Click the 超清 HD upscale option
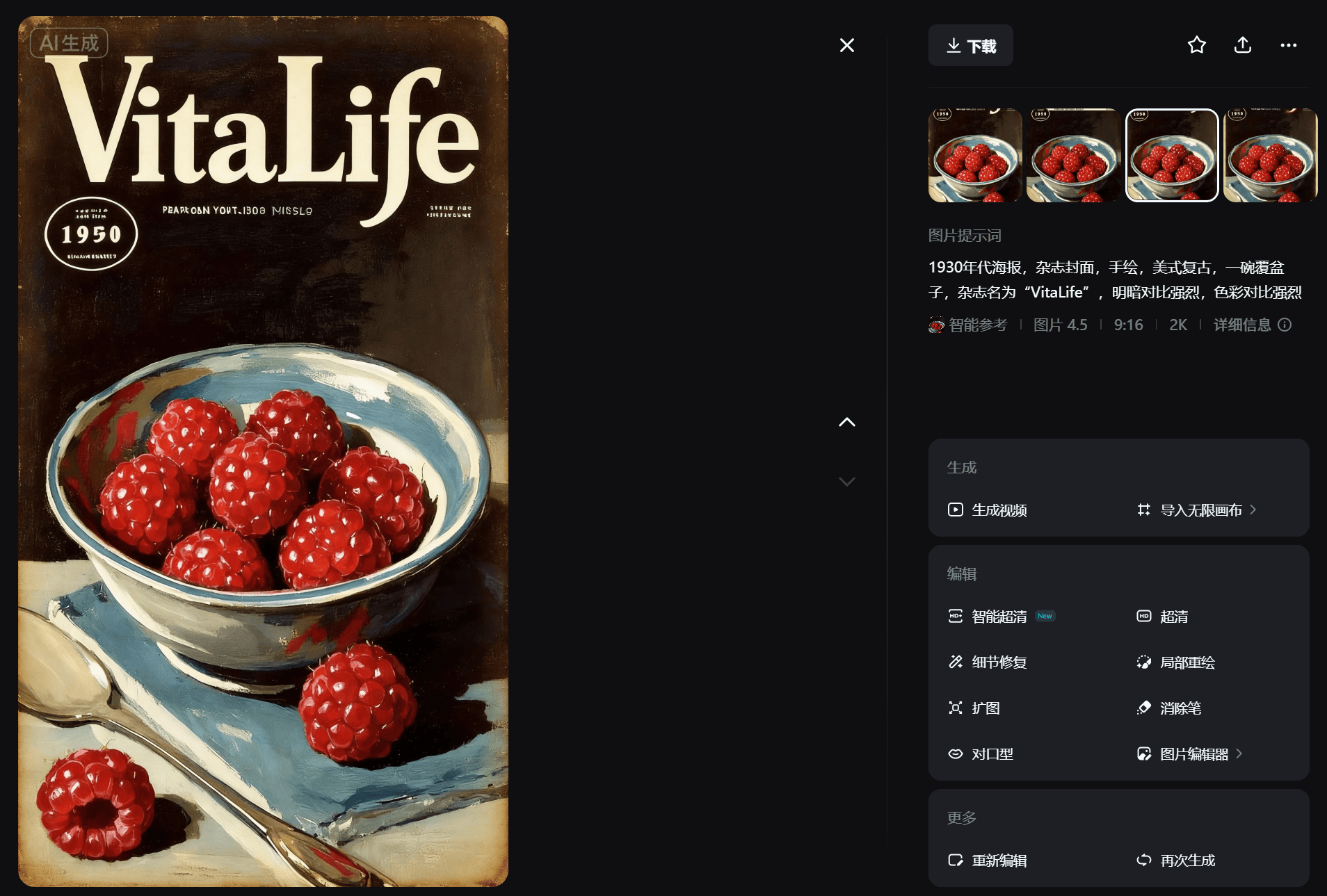Screen dimensions: 1327x896 1162,616
